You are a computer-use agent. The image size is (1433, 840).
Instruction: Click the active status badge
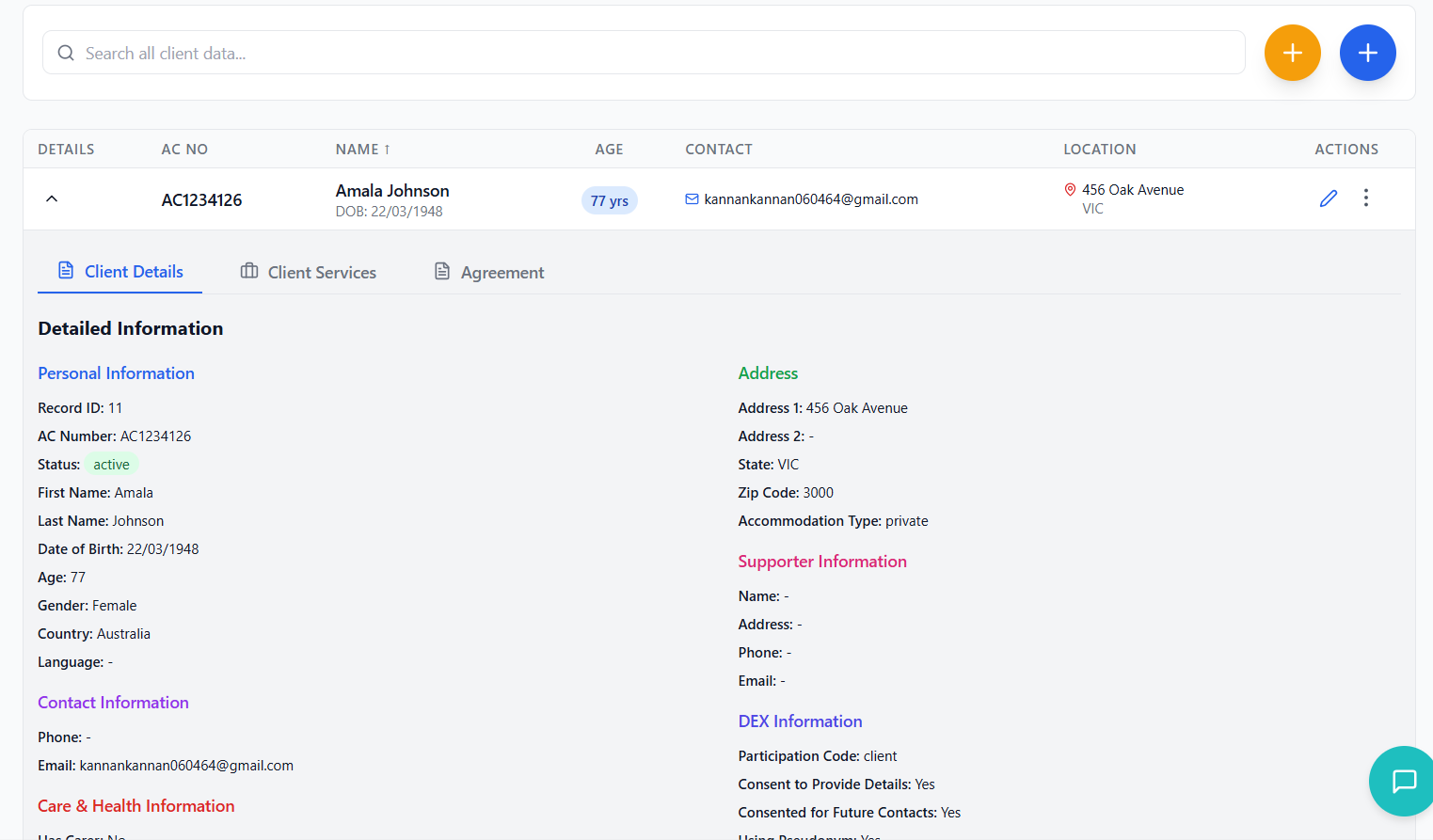(x=111, y=465)
